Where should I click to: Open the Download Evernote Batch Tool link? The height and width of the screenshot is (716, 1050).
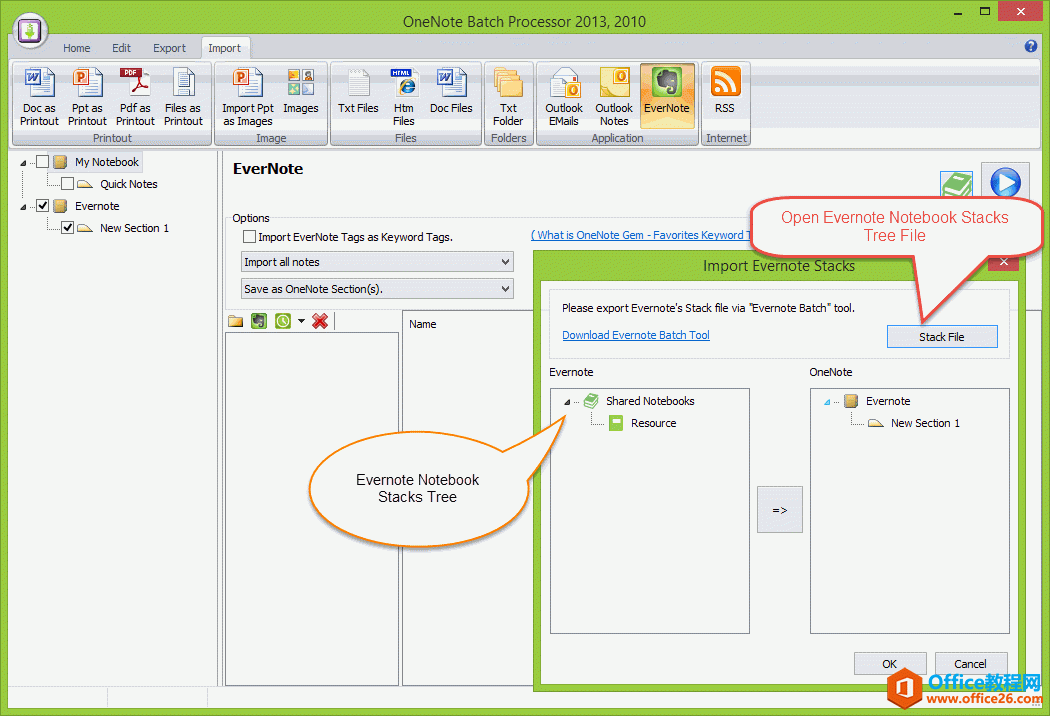click(x=635, y=335)
